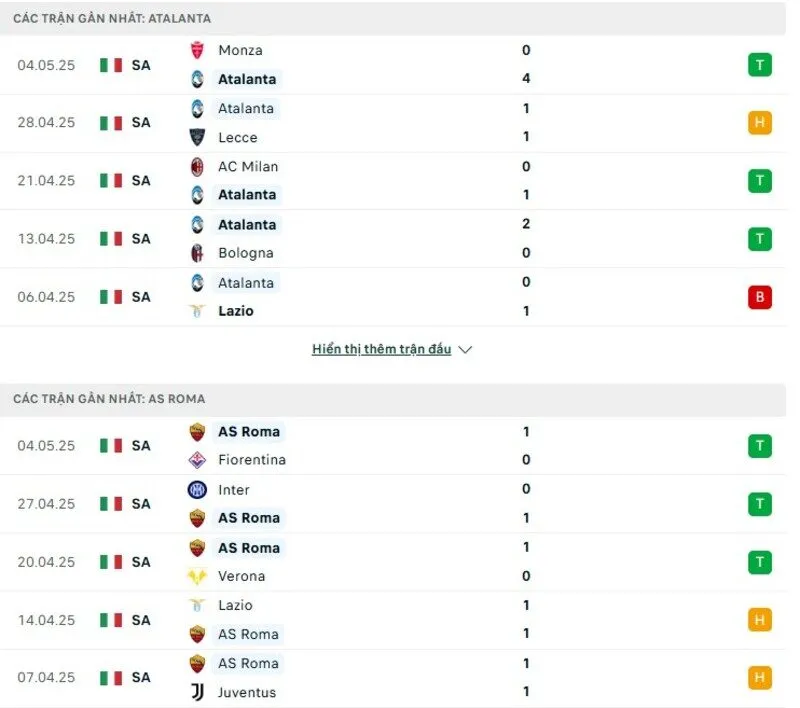Click the Monza club crest icon
The width and height of the screenshot is (800, 708).
[x=198, y=50]
